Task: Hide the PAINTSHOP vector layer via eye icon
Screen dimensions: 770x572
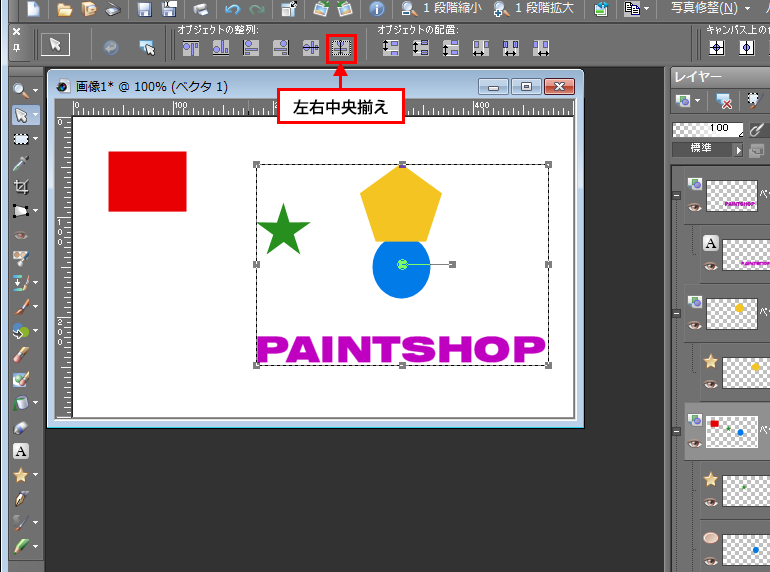Action: (x=694, y=207)
